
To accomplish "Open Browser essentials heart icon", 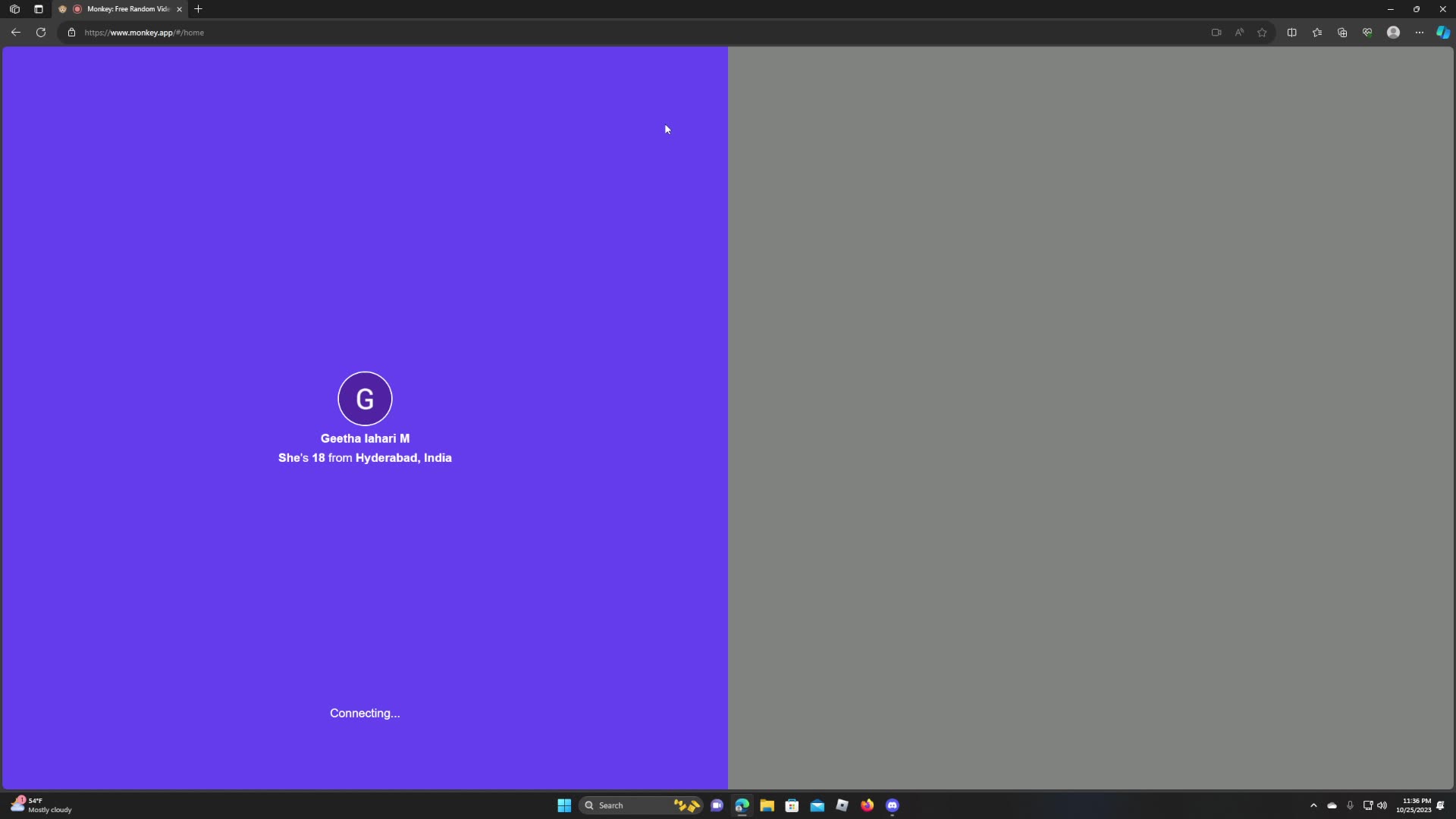I will click(1367, 33).
